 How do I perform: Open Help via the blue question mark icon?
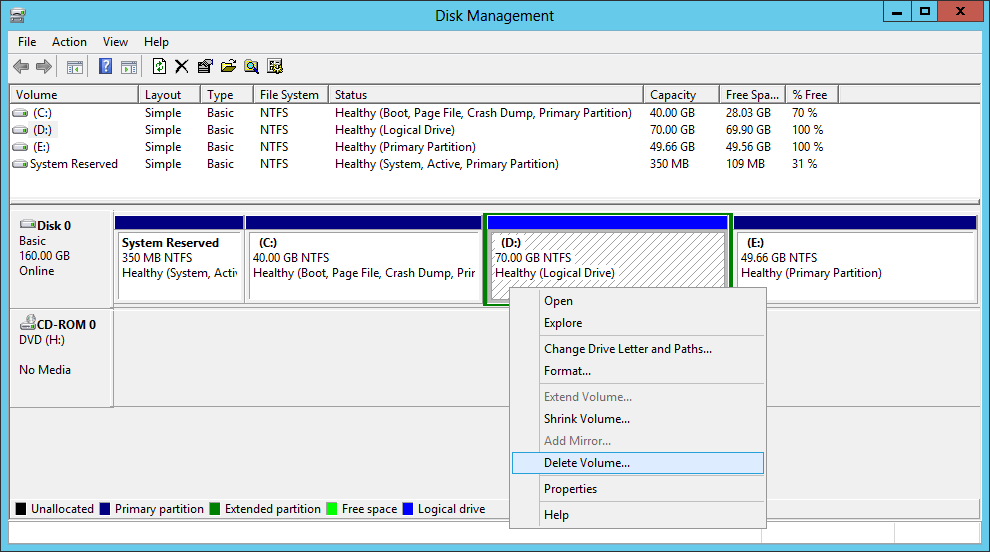[x=105, y=66]
